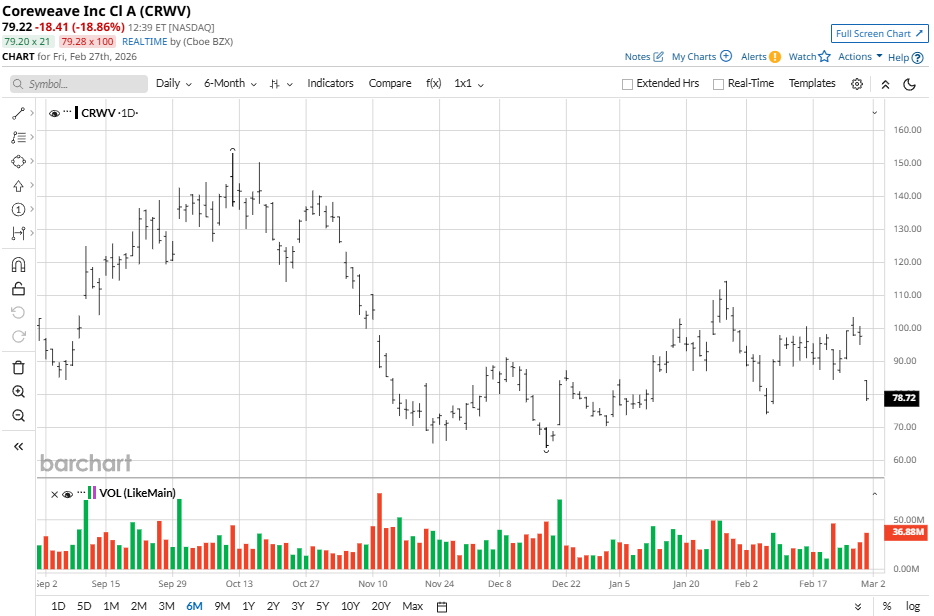
Task: Collapse the left drawing toolbar
Action: click(x=18, y=446)
